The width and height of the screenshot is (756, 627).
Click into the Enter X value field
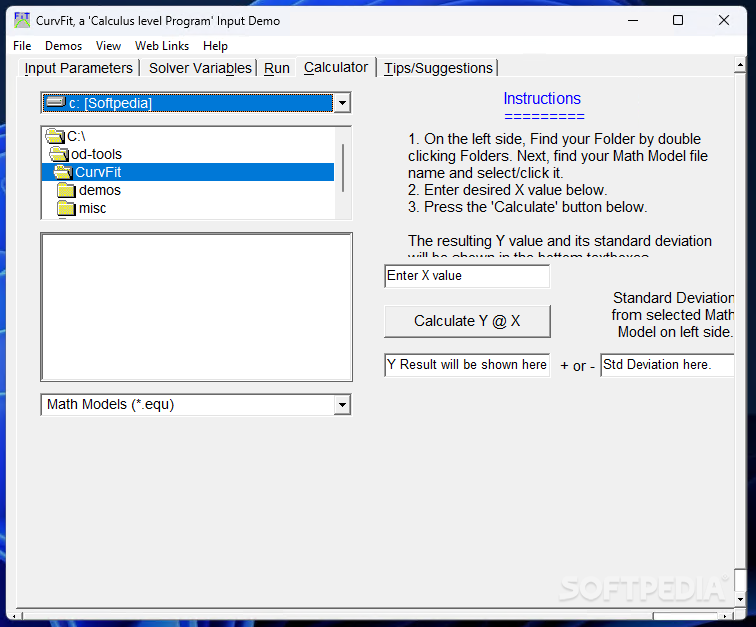467,276
